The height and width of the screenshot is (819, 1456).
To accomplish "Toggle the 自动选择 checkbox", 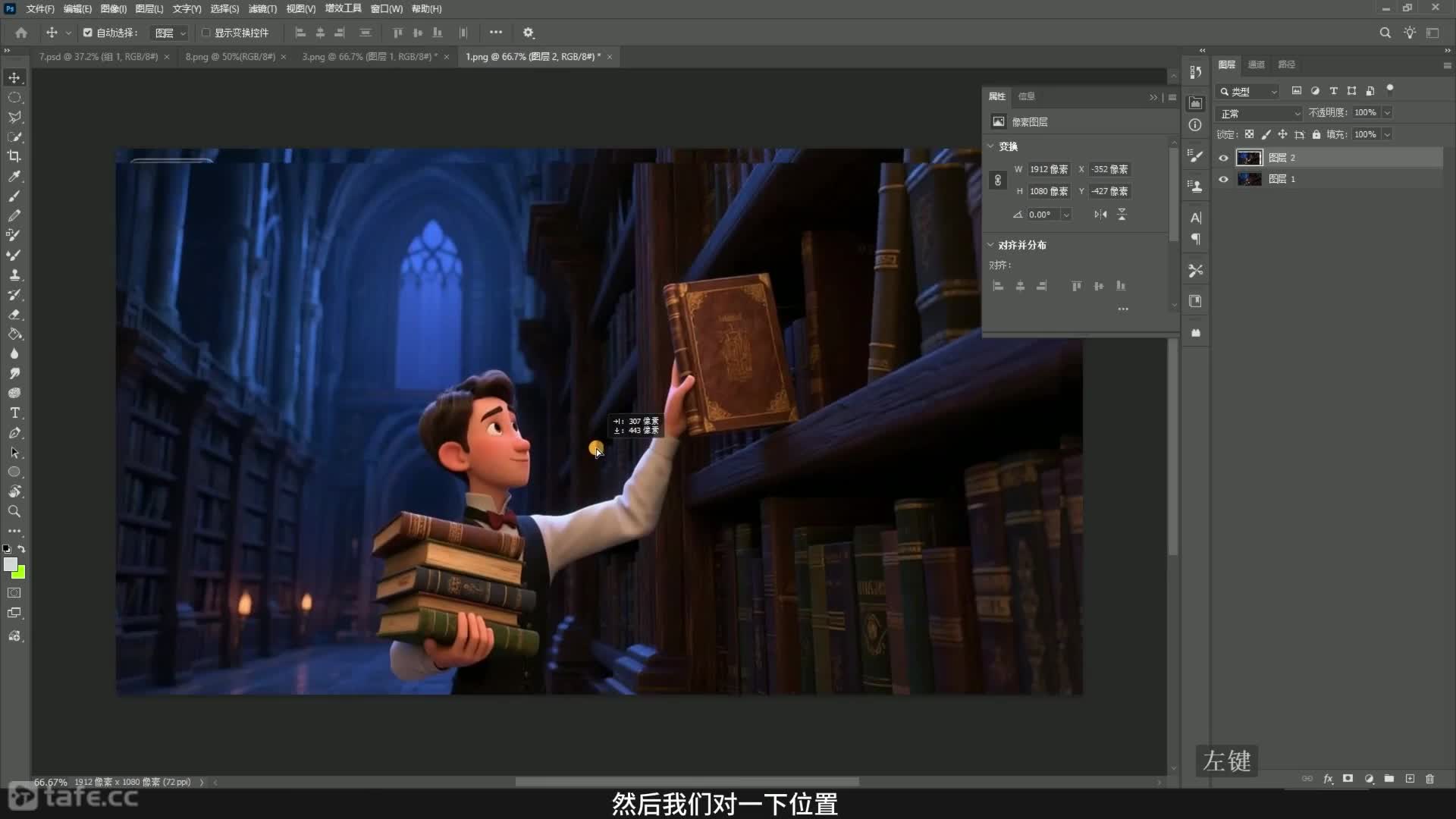I will [x=88, y=33].
